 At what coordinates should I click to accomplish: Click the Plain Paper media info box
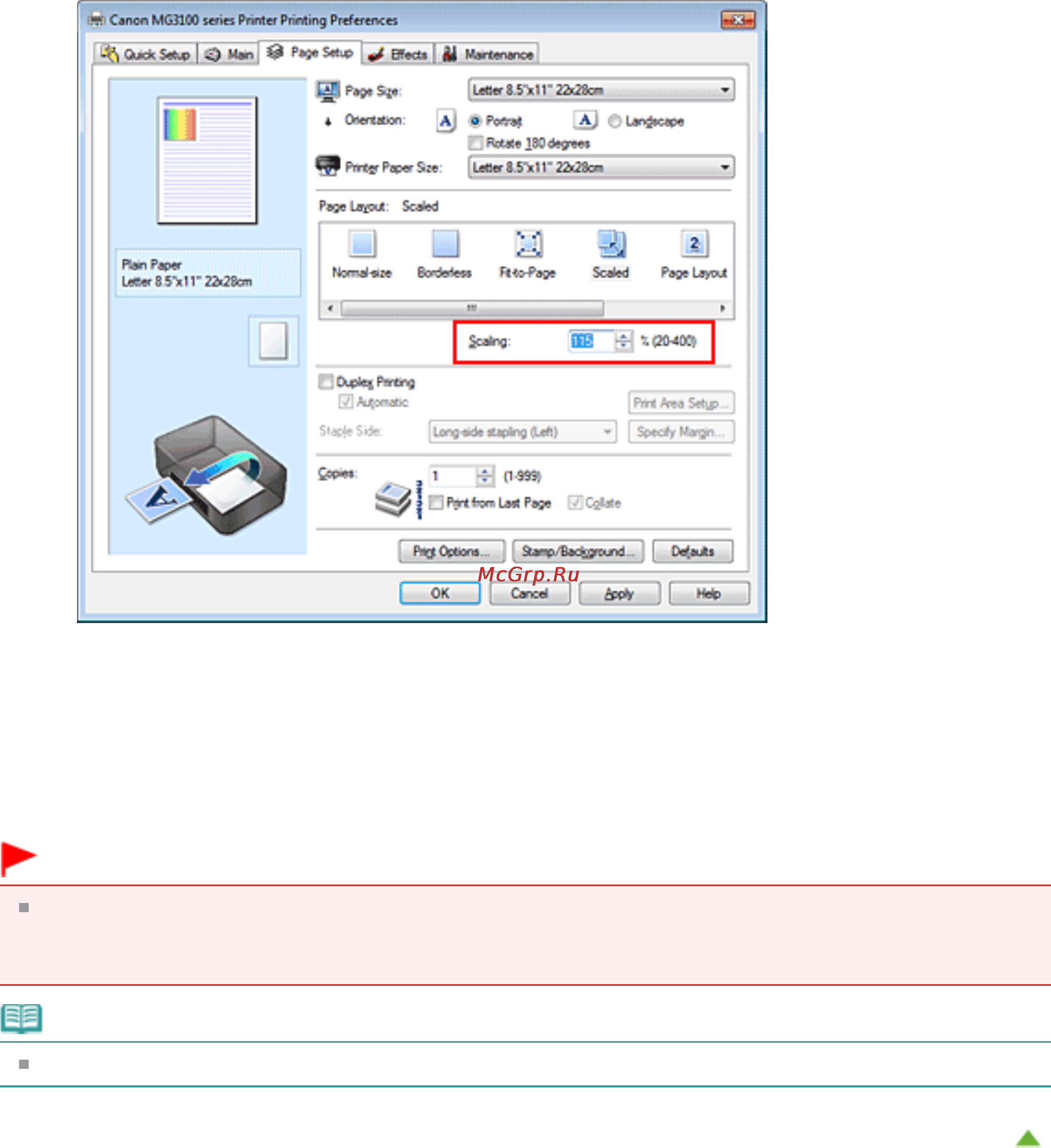tap(208, 273)
